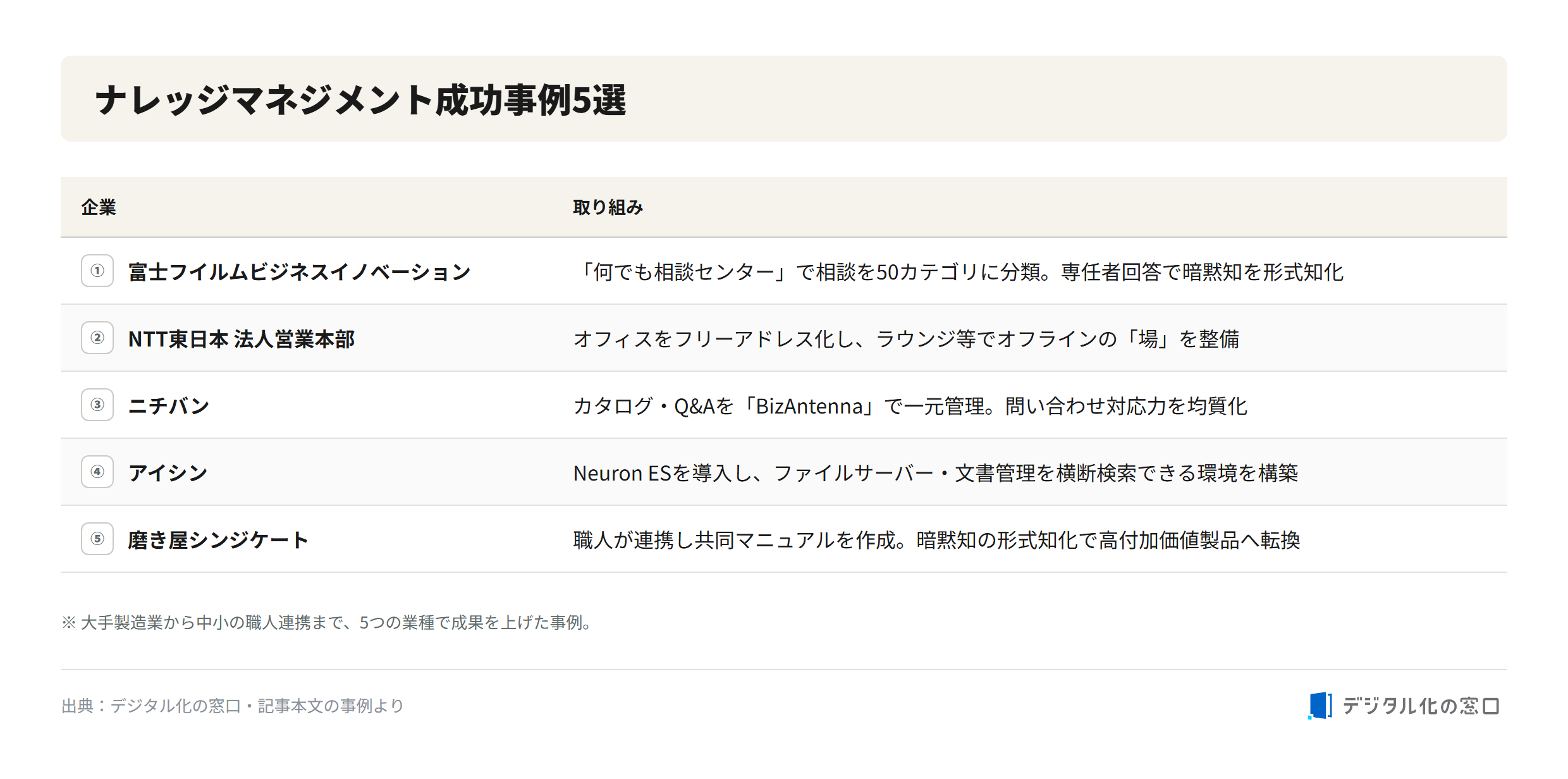This screenshot has width=1568, height=779.
Task: Click the 磨き屋シンジケート company name
Action: pos(218,540)
